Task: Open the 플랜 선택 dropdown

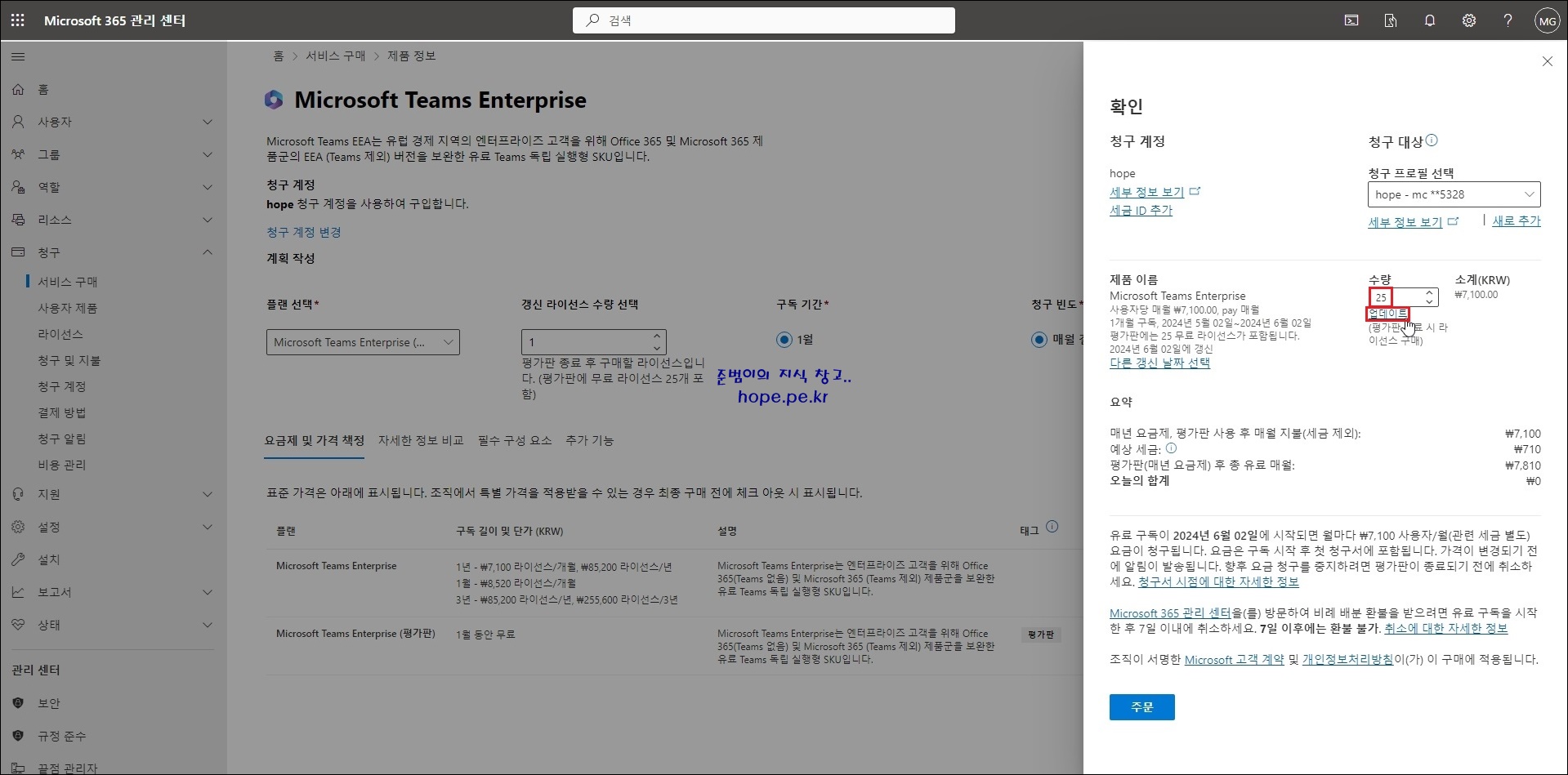Action: 363,342
